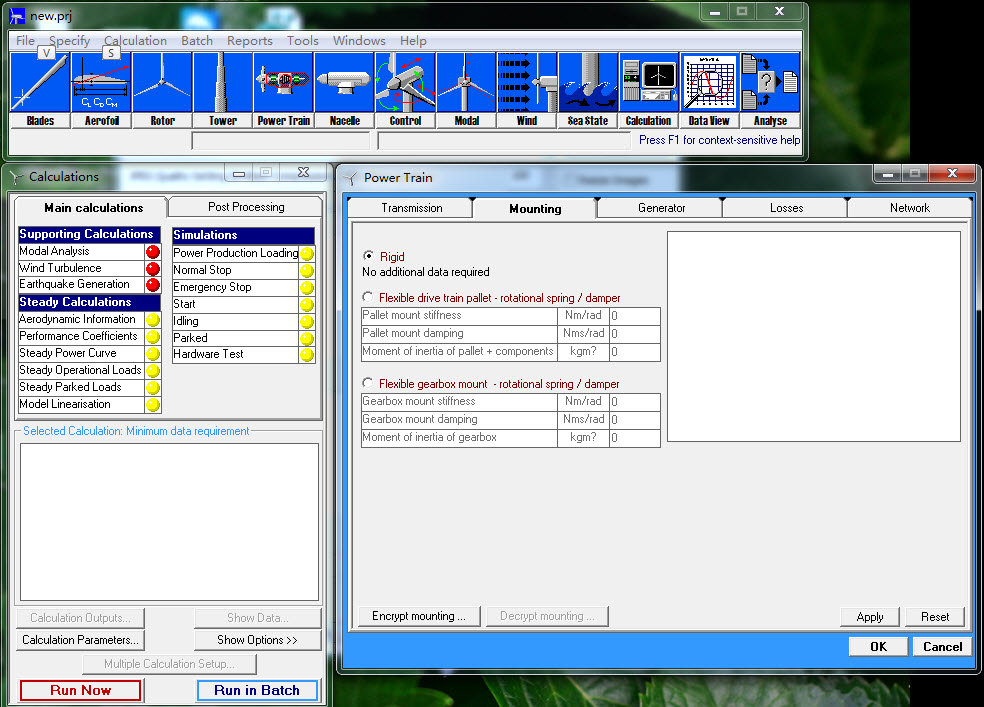The width and height of the screenshot is (984, 707).
Task: Switch to the Losses tab
Action: coord(786,208)
